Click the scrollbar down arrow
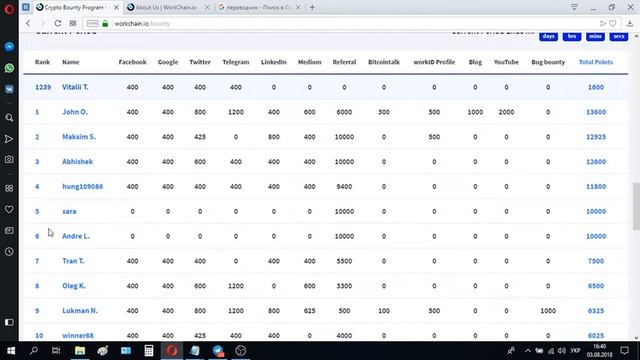The height and width of the screenshot is (360, 640). click(636, 338)
